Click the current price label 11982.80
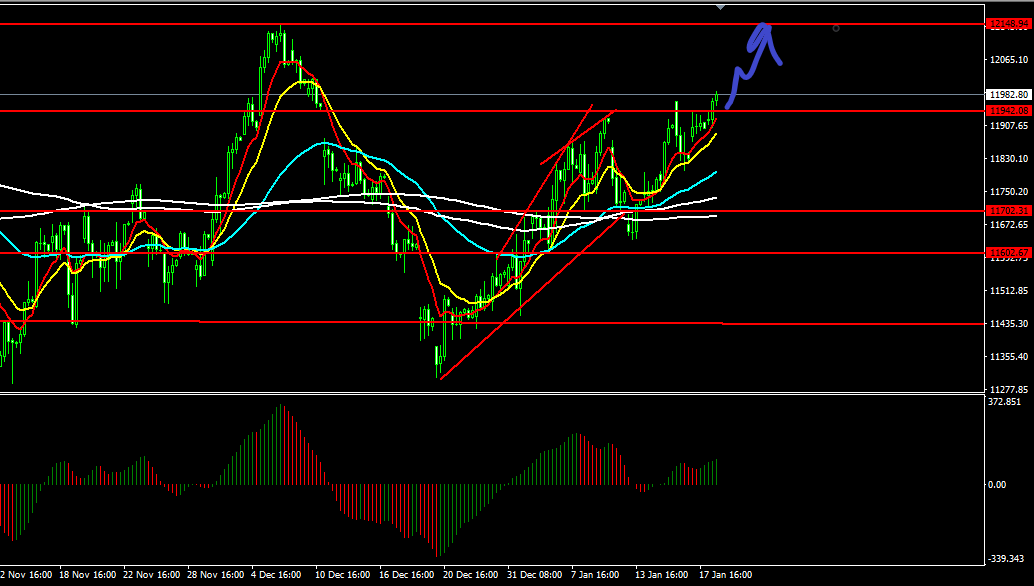Image resolution: width=1034 pixels, height=586 pixels. coord(1009,95)
